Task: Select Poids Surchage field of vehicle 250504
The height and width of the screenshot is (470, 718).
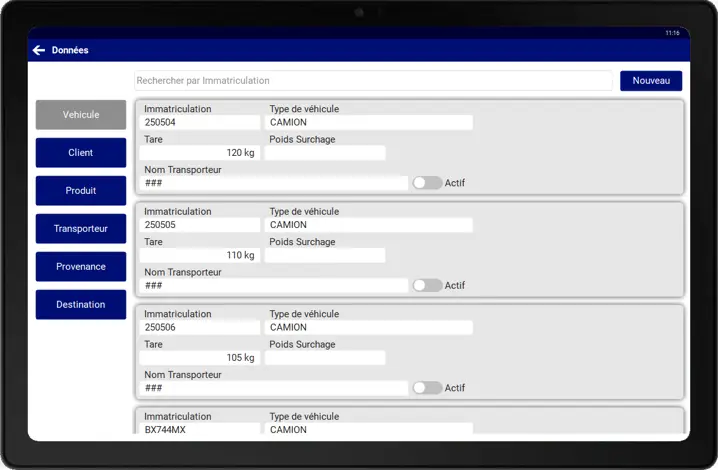Action: 325,153
